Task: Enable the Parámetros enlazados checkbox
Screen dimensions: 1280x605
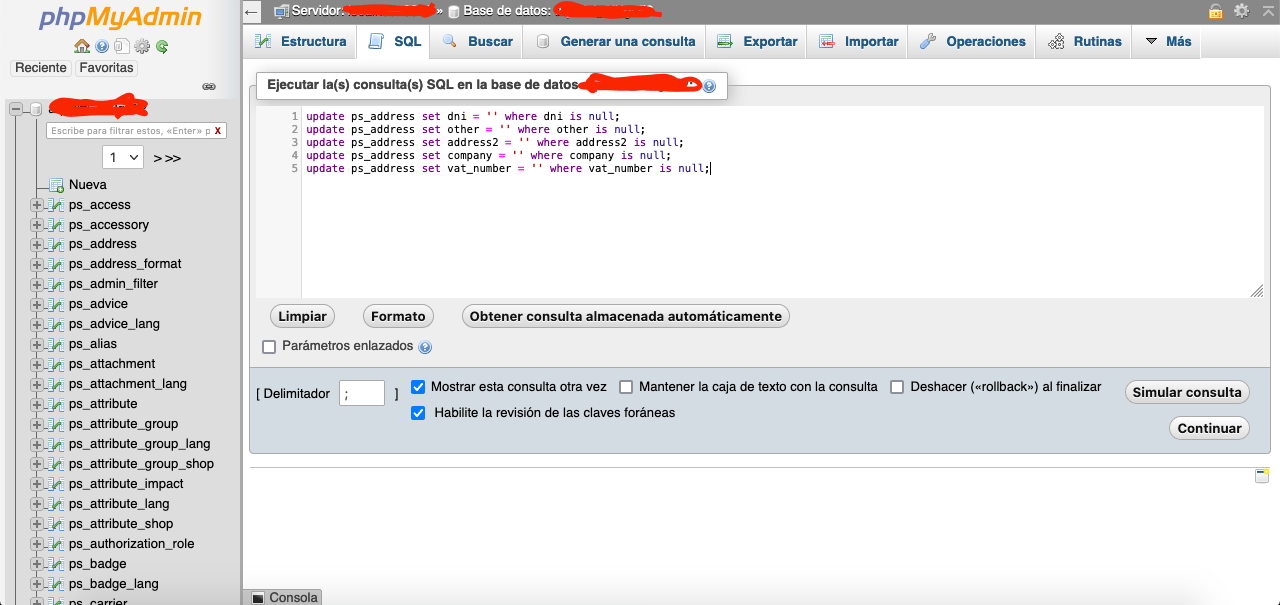Action: [268, 347]
